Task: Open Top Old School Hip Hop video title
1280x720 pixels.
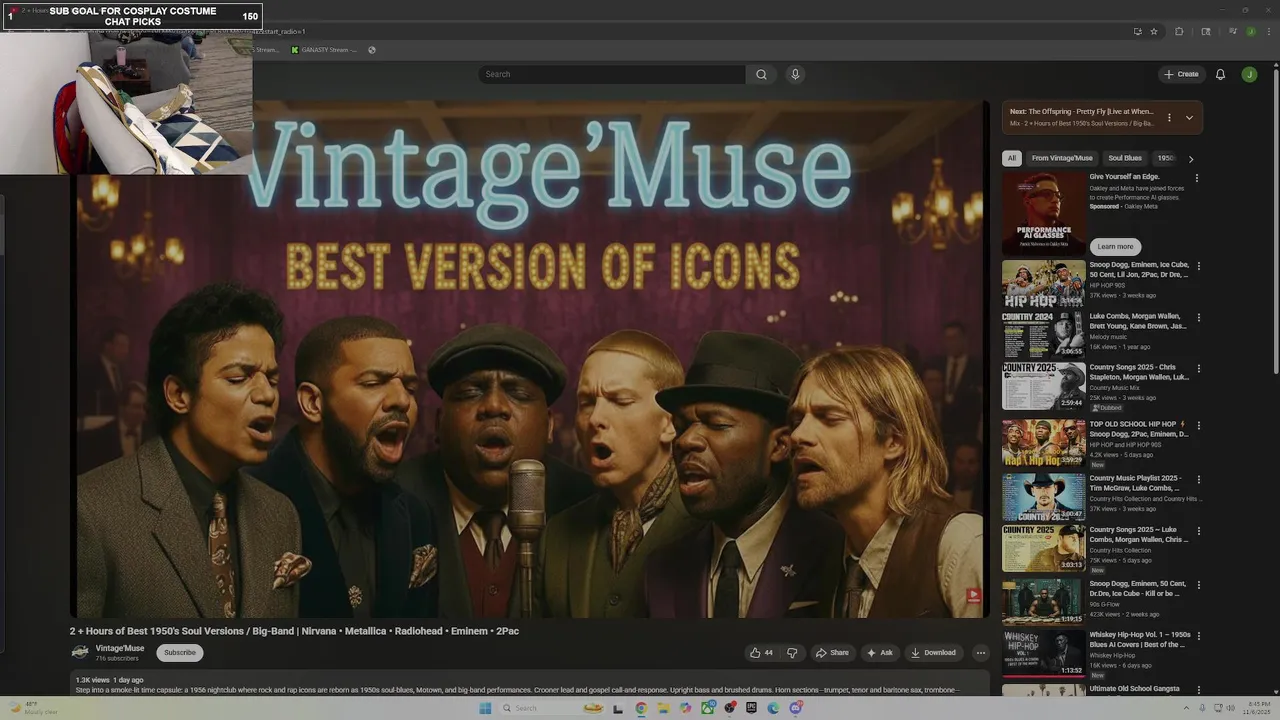Action: tap(1138, 429)
